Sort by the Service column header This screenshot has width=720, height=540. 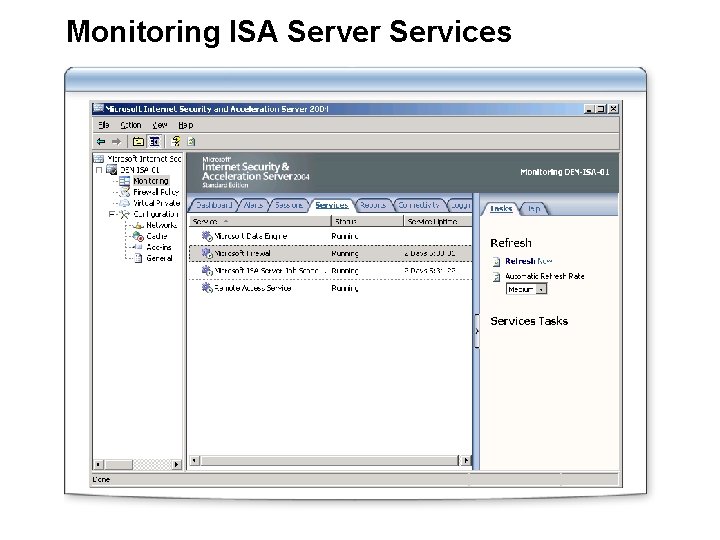pos(260,221)
